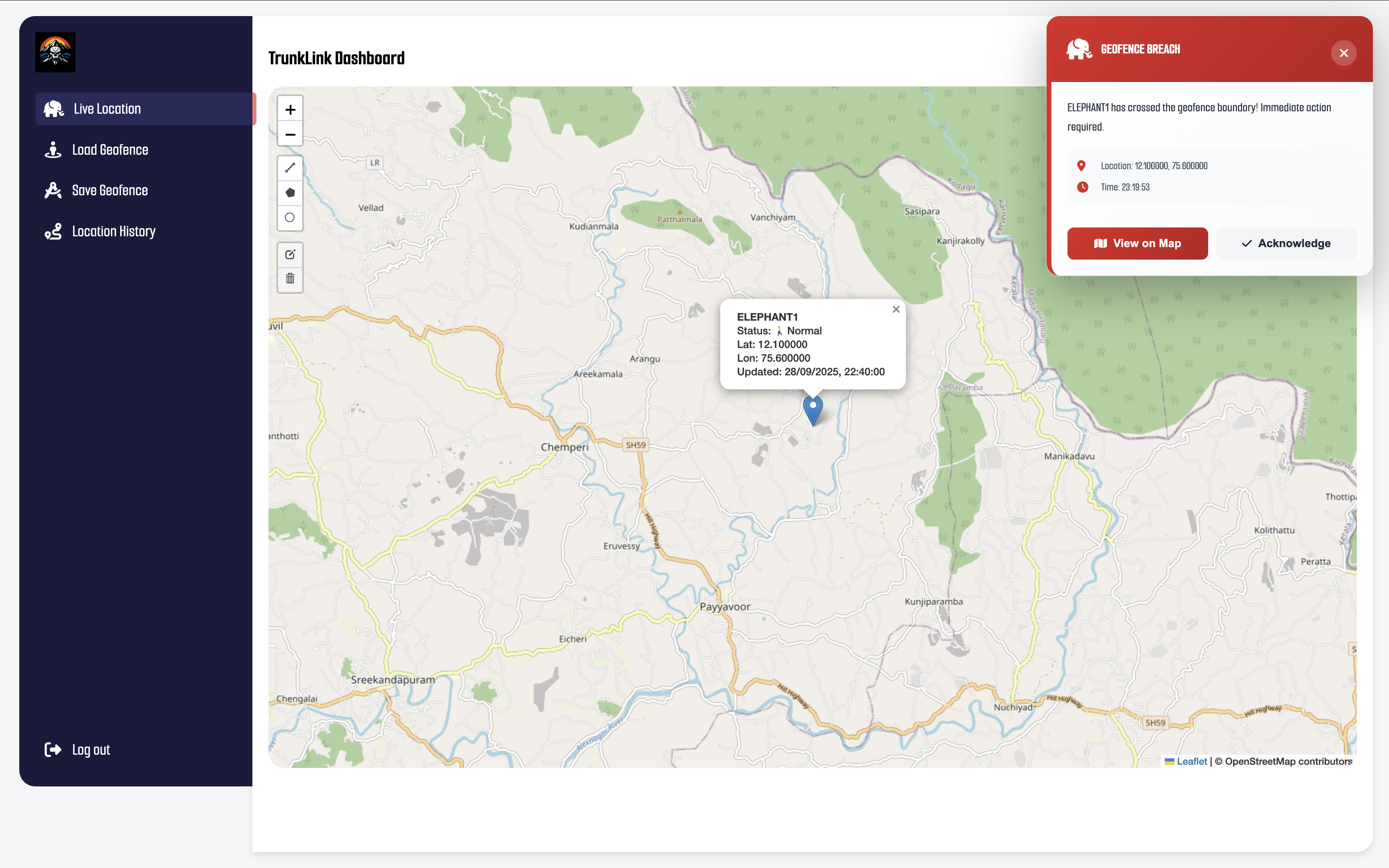Open Save Geofence menu item
The height and width of the screenshot is (868, 1389).
click(110, 190)
